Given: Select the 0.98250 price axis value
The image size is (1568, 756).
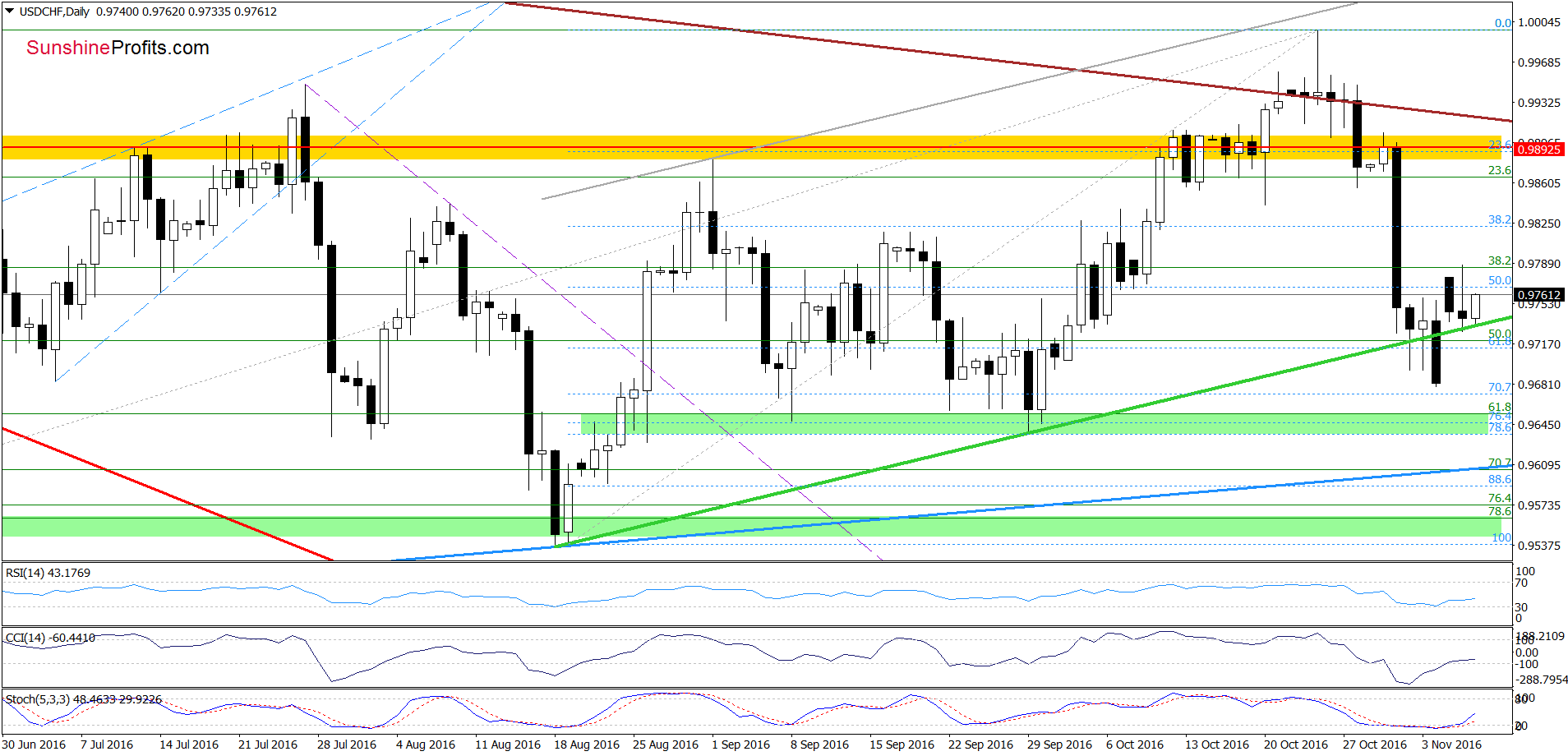Looking at the screenshot, I should 1538,224.
